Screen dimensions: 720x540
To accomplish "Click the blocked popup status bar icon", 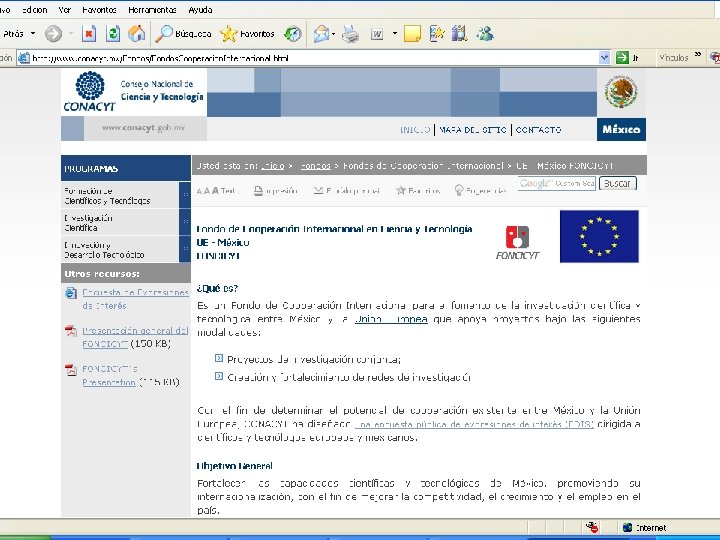I will [x=592, y=528].
